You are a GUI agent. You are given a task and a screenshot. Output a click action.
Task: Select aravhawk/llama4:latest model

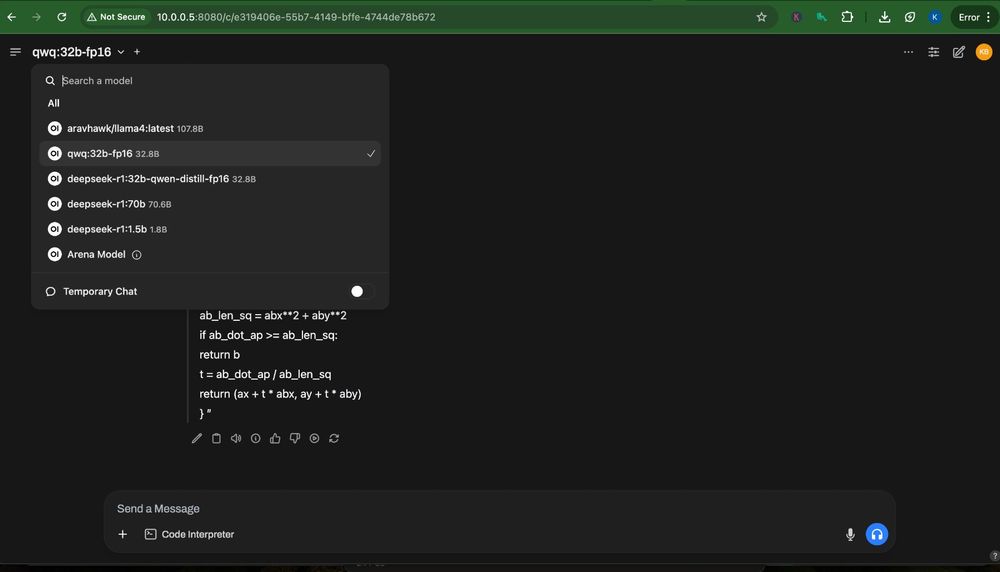210,128
